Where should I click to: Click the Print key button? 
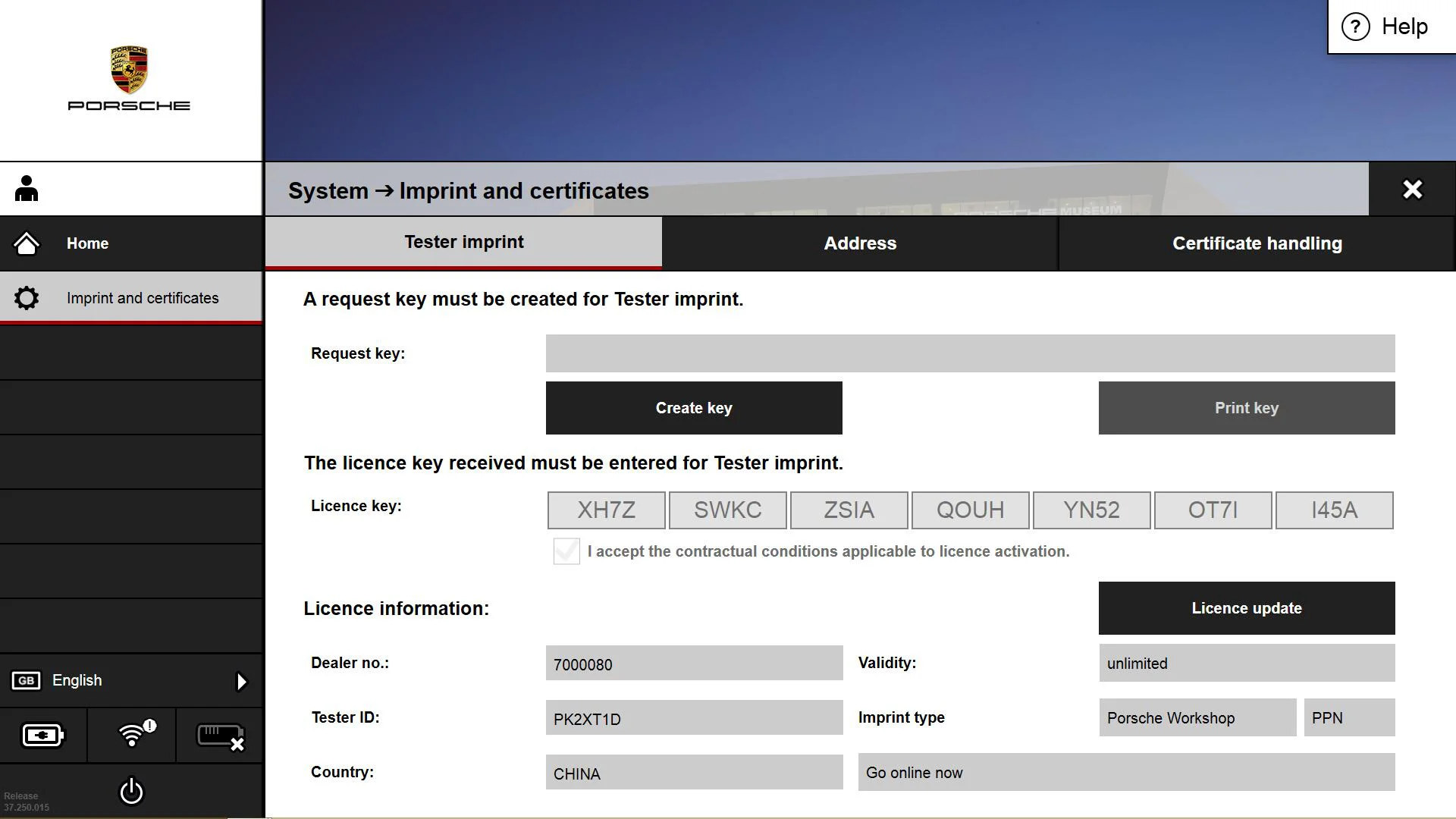pyautogui.click(x=1246, y=408)
